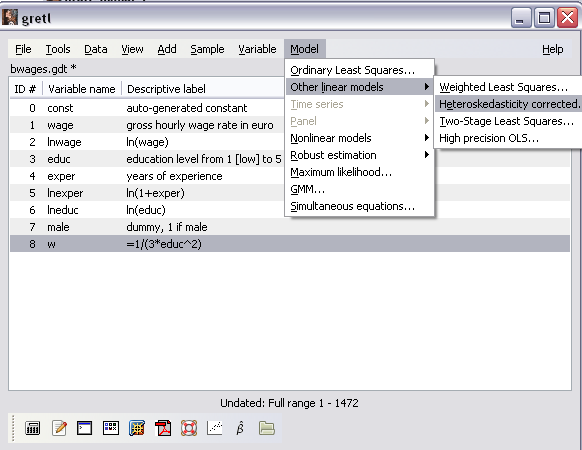
Task: Expand the Other linear models submenu
Action: (359, 87)
